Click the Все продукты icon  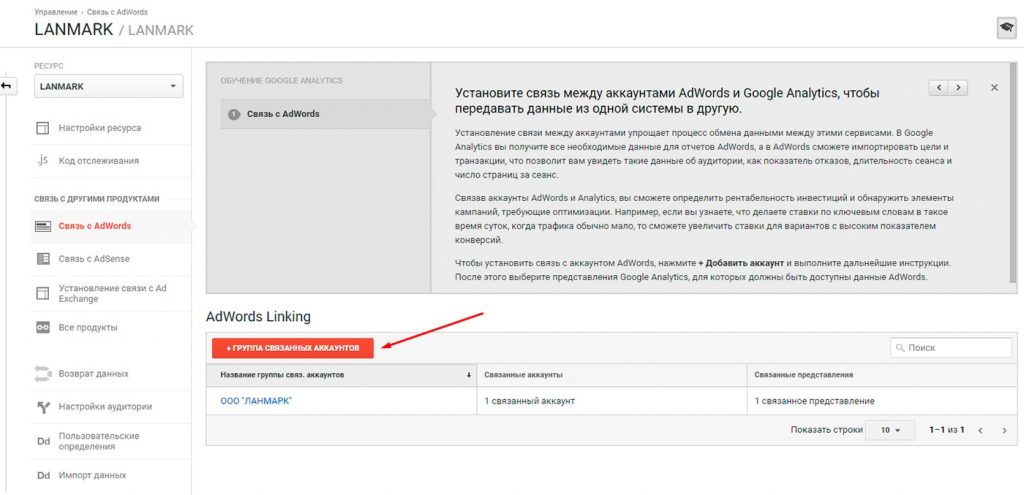43,327
